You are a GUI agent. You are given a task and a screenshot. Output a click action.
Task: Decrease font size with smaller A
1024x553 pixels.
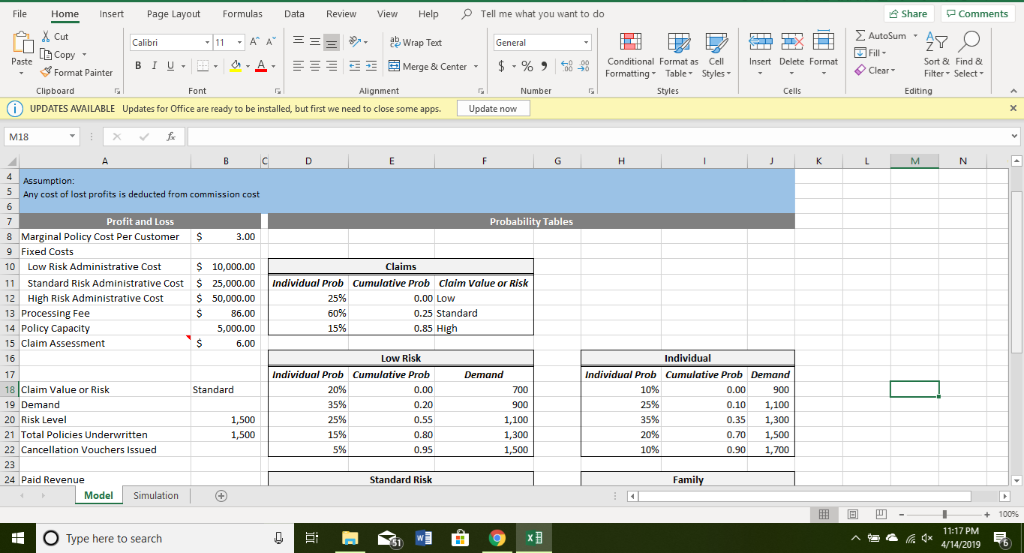pyautogui.click(x=271, y=42)
